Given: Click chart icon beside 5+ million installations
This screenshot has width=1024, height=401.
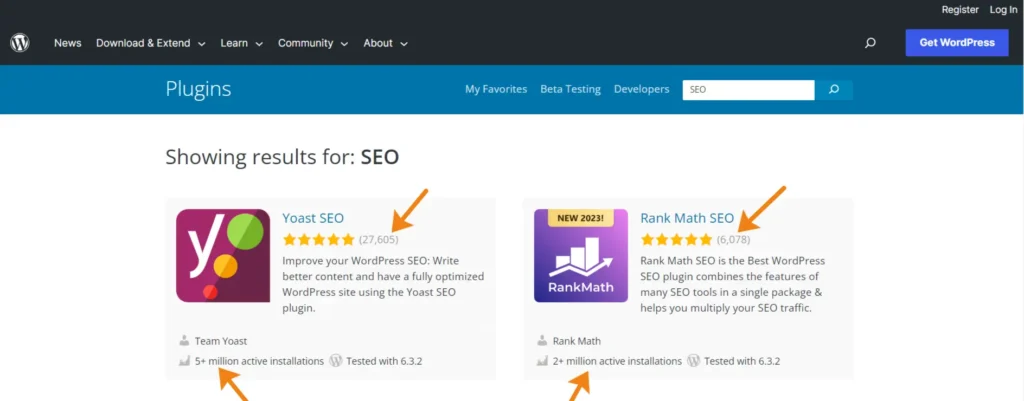Looking at the screenshot, I should point(184,361).
